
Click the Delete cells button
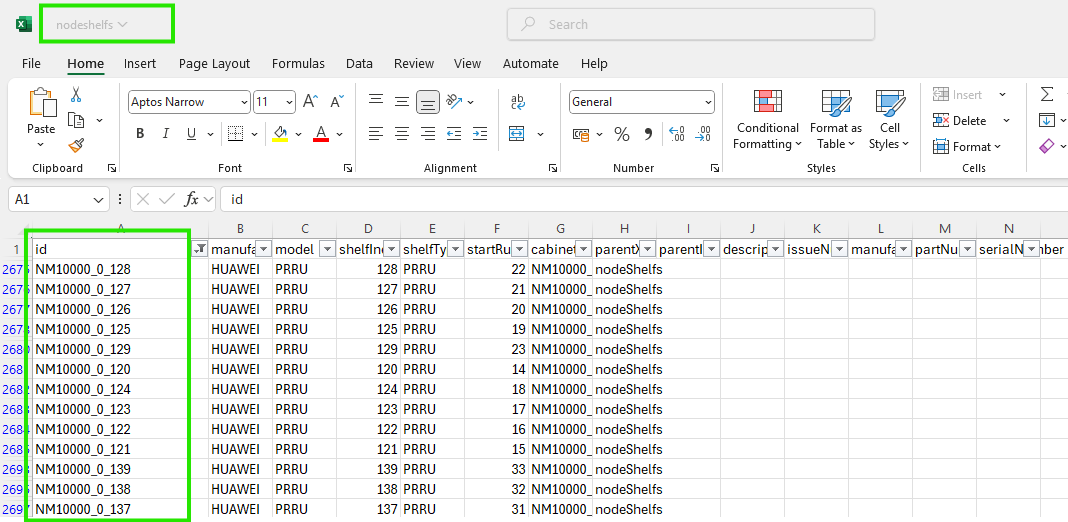[960, 121]
